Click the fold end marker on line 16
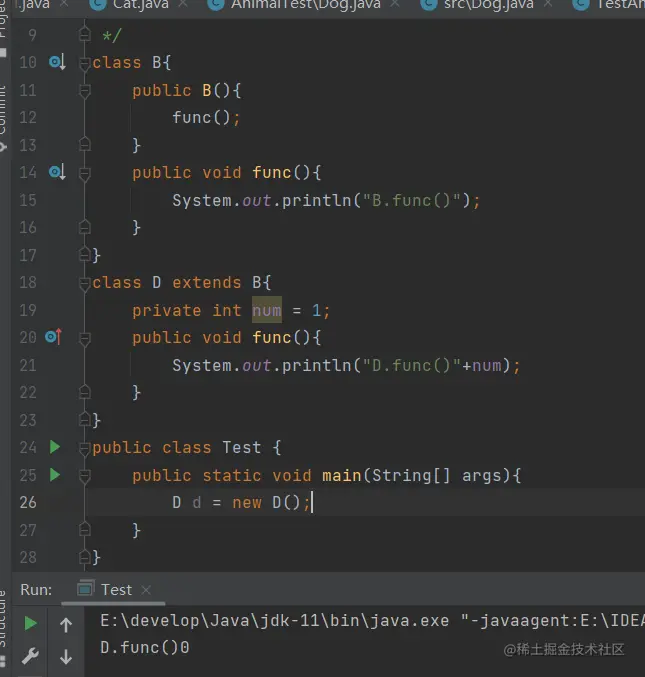Screen dimensions: 645x677 [85, 227]
